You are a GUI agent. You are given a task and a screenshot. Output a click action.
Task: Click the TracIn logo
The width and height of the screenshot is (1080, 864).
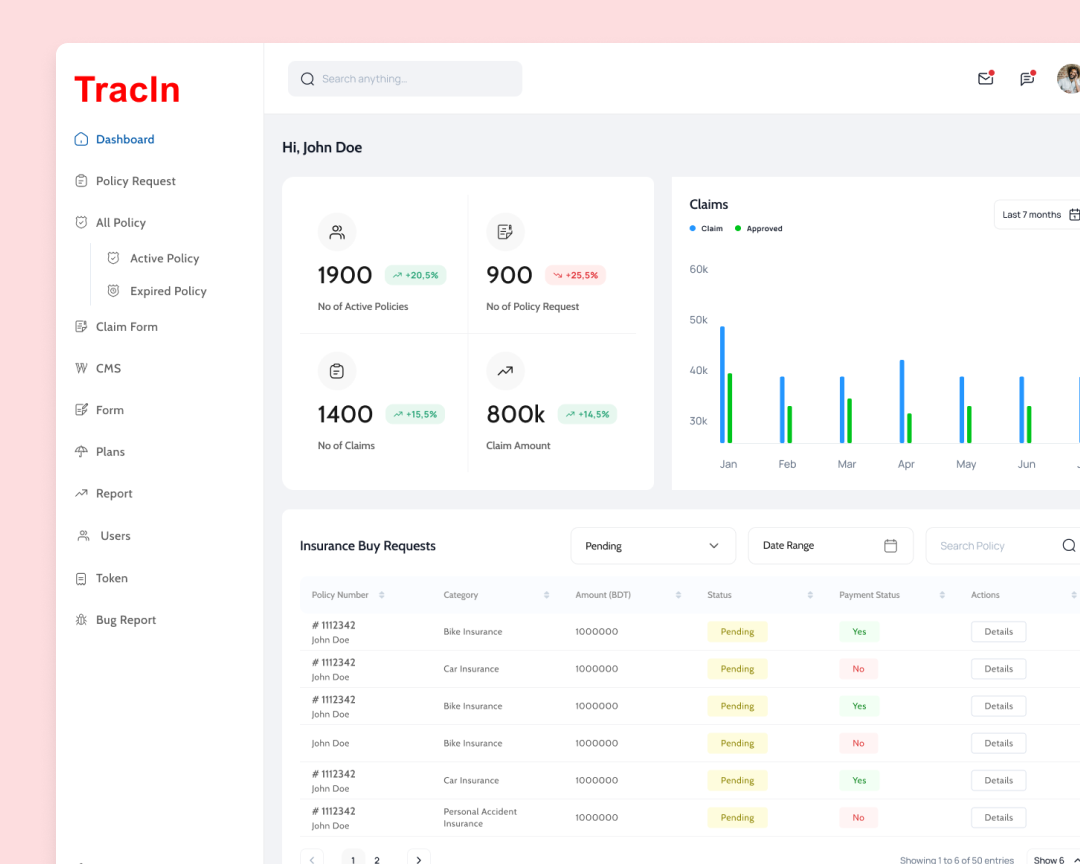coord(127,90)
